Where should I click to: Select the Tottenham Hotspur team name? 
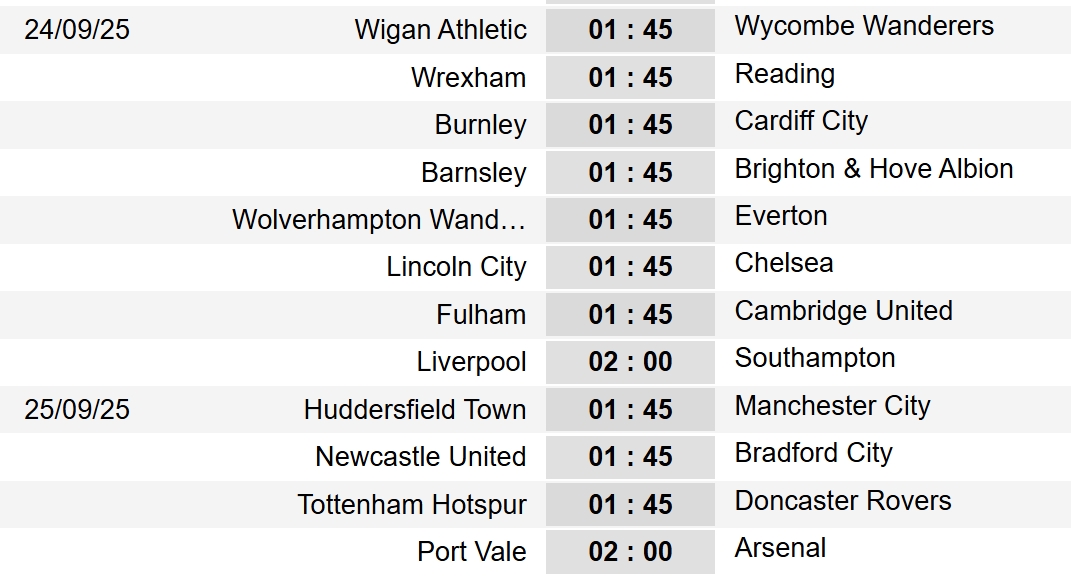(x=412, y=505)
